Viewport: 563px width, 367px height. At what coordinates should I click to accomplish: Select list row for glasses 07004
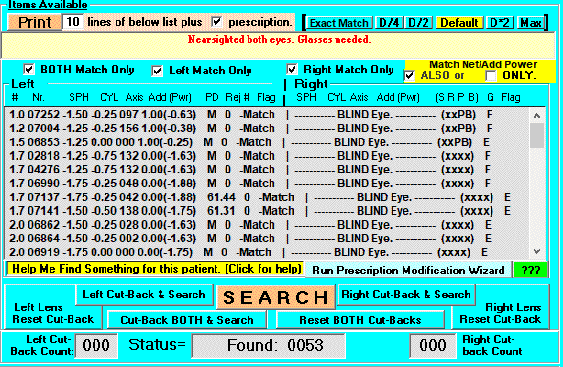pos(266,128)
